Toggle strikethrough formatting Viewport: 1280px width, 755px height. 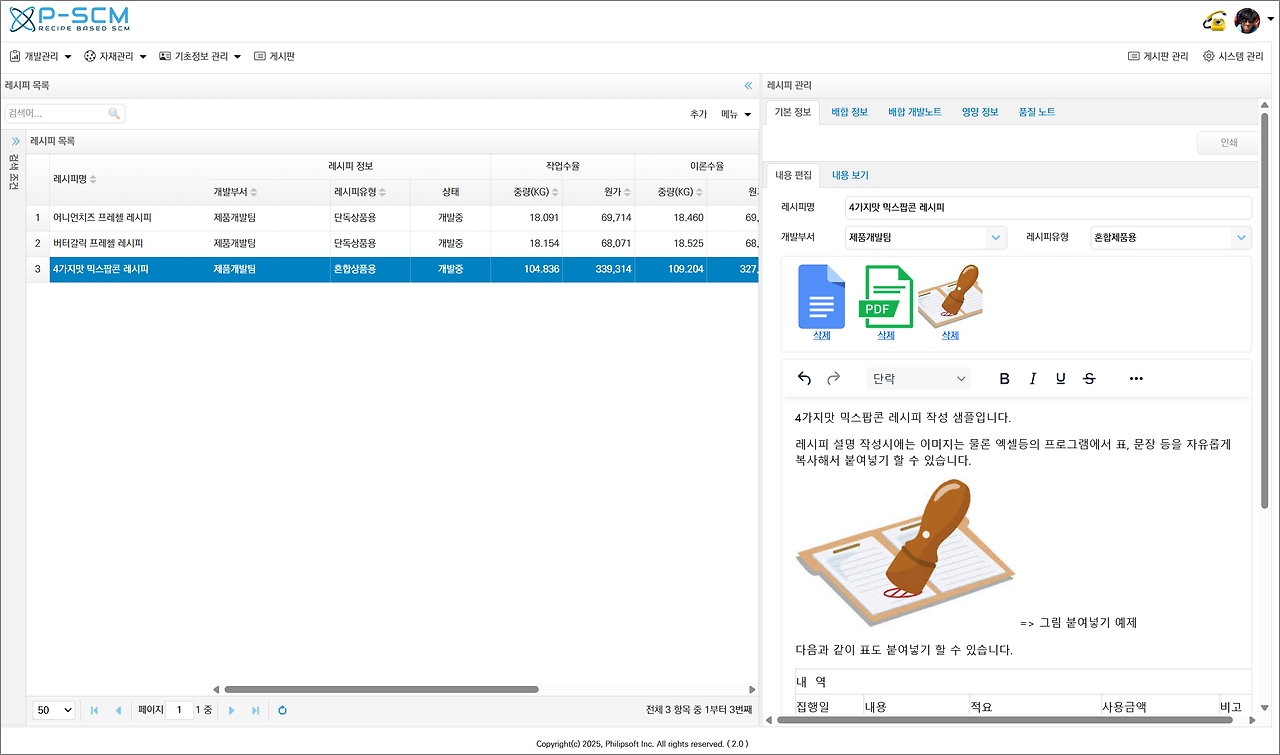(x=1089, y=378)
